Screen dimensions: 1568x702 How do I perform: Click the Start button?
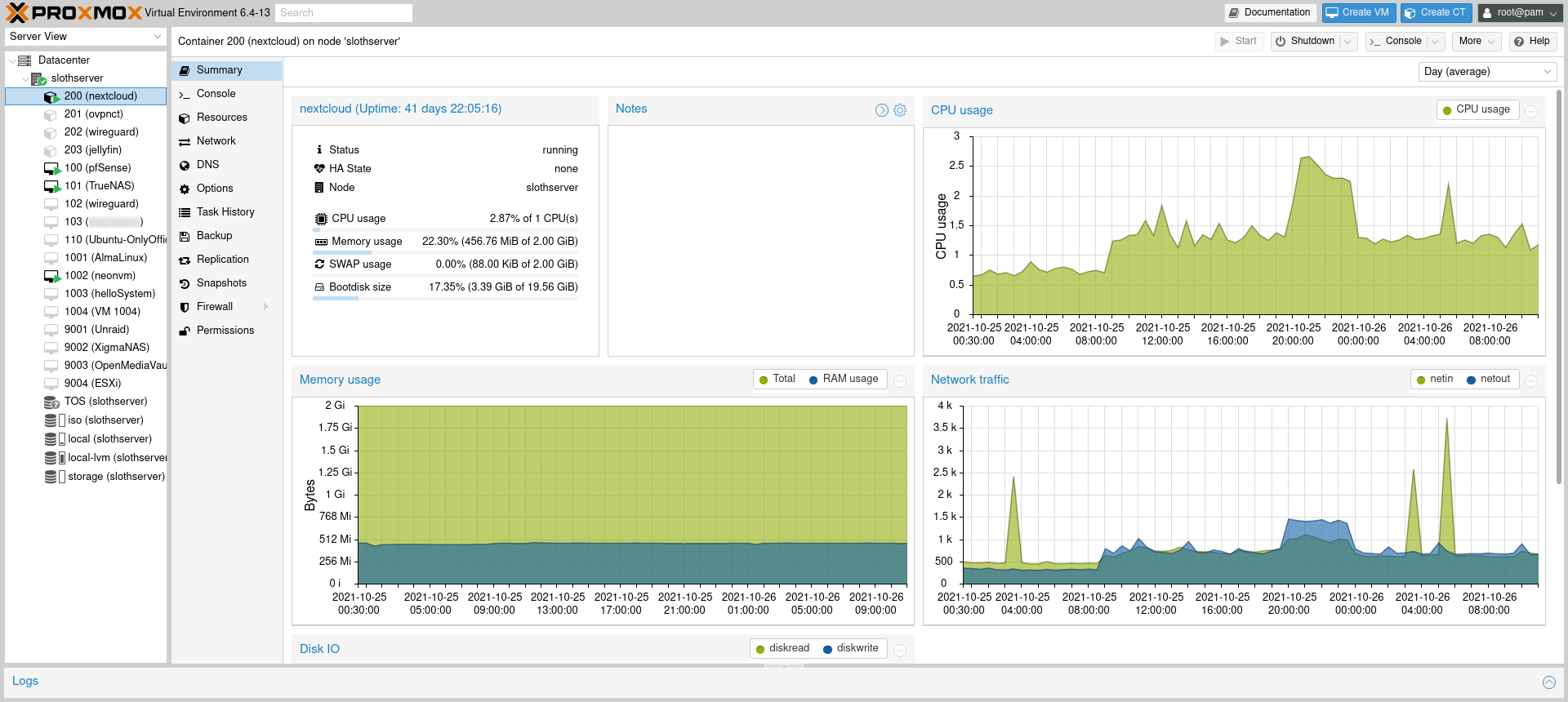tap(1239, 42)
